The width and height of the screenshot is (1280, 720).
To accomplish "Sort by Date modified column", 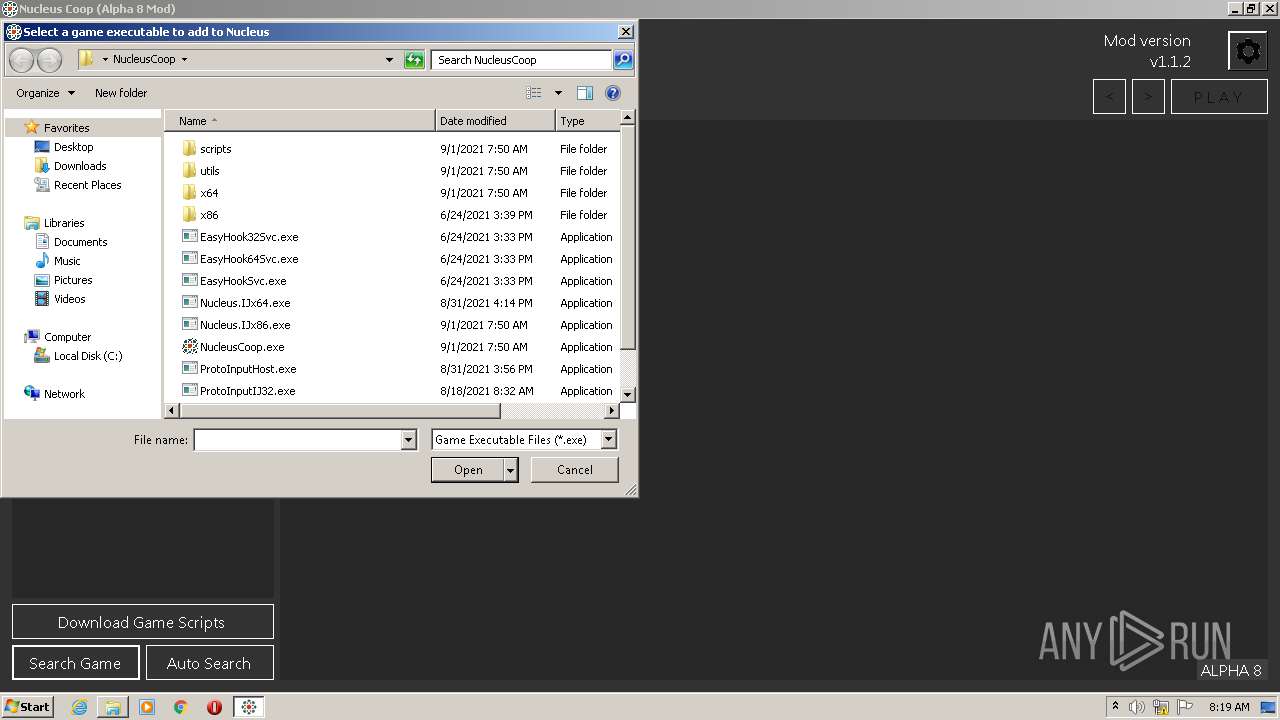I will [x=495, y=121].
